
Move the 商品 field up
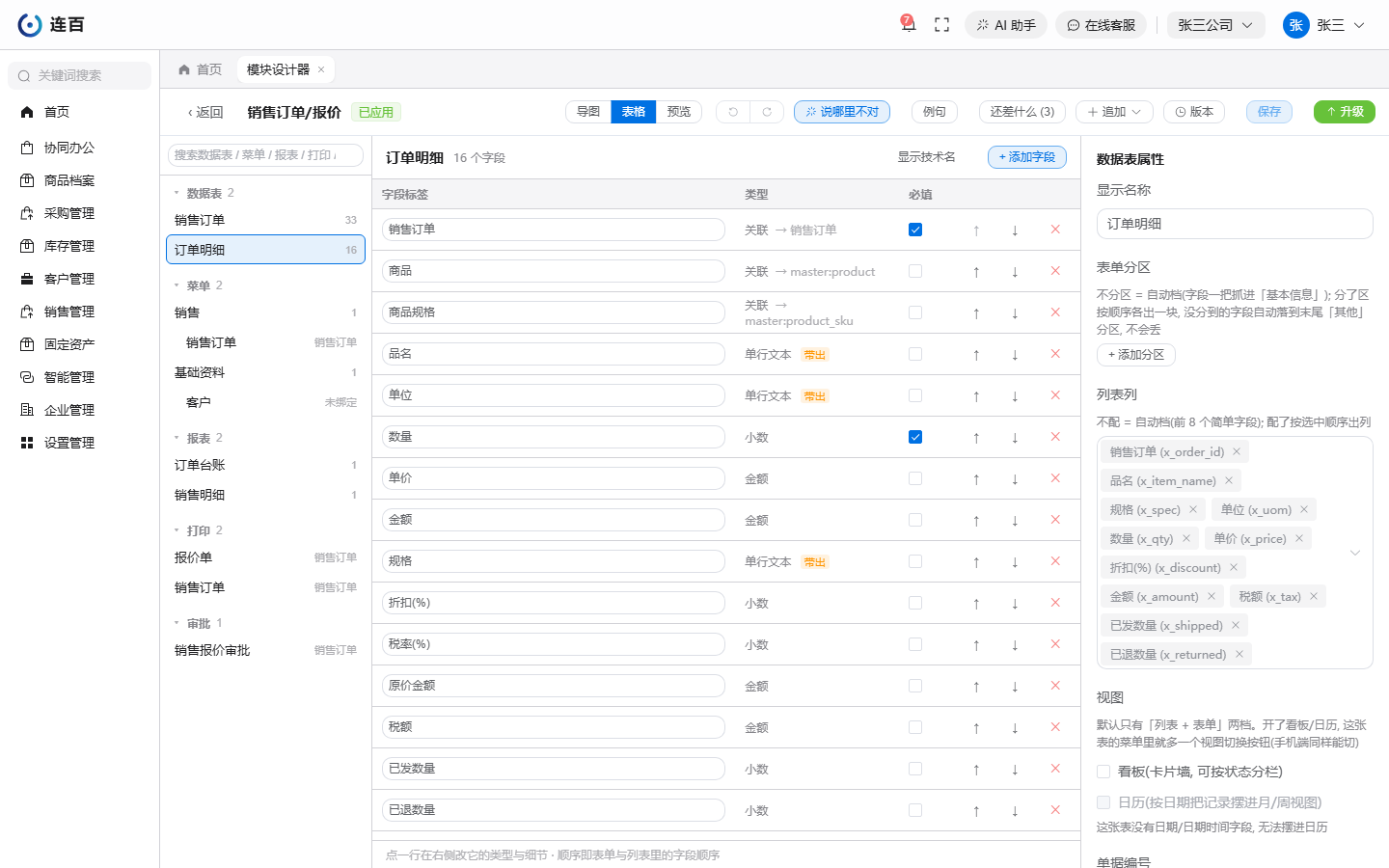(x=976, y=272)
